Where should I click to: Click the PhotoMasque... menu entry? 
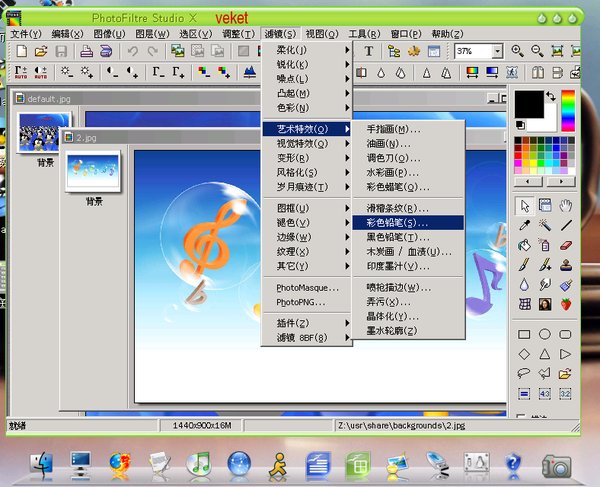click(306, 287)
